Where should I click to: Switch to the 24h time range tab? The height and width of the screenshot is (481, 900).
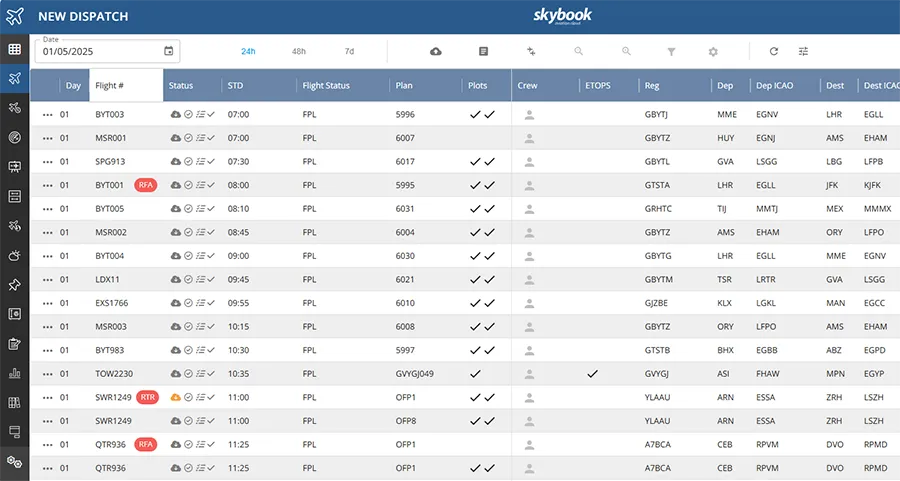point(248,51)
